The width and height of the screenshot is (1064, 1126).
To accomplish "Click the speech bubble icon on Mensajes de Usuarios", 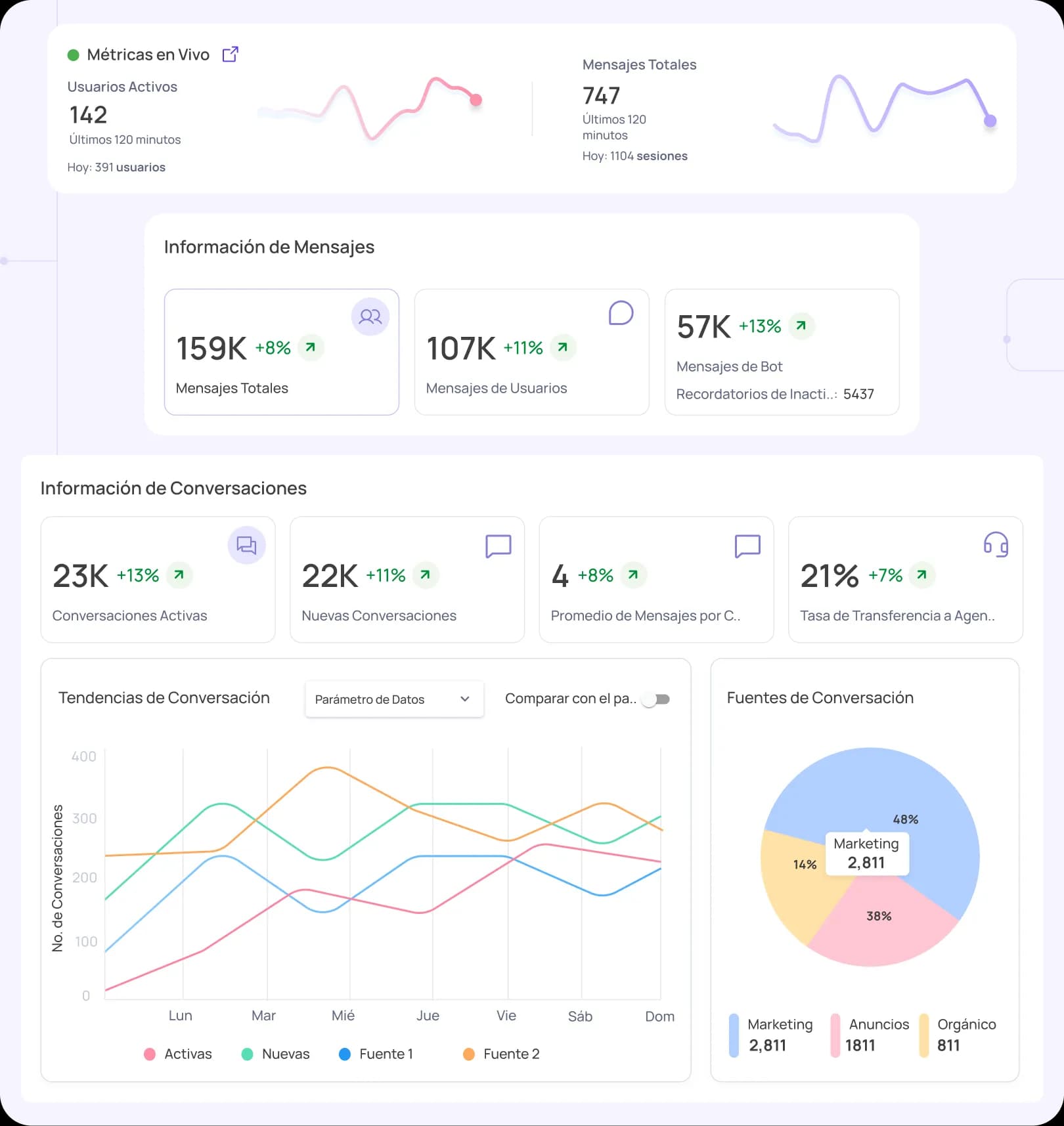I will coord(621,313).
